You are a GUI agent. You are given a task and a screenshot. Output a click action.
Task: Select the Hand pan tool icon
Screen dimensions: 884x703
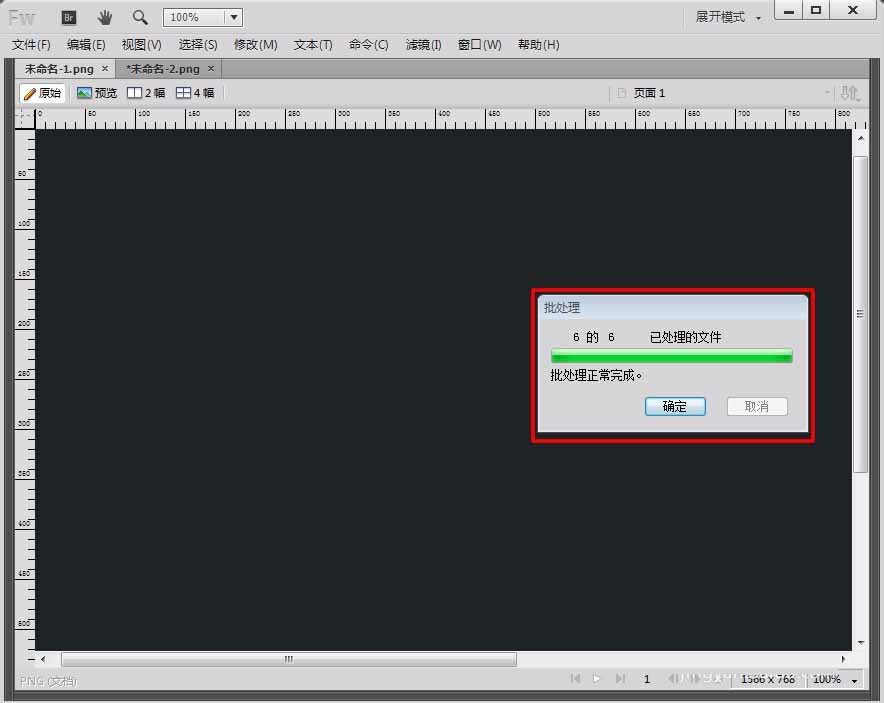pos(104,17)
